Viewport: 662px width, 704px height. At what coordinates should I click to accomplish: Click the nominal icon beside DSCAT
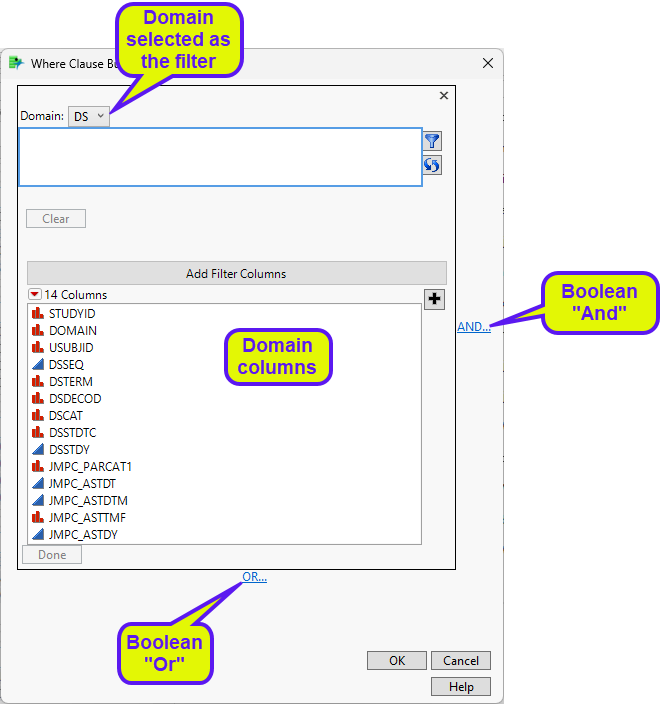(x=38, y=415)
